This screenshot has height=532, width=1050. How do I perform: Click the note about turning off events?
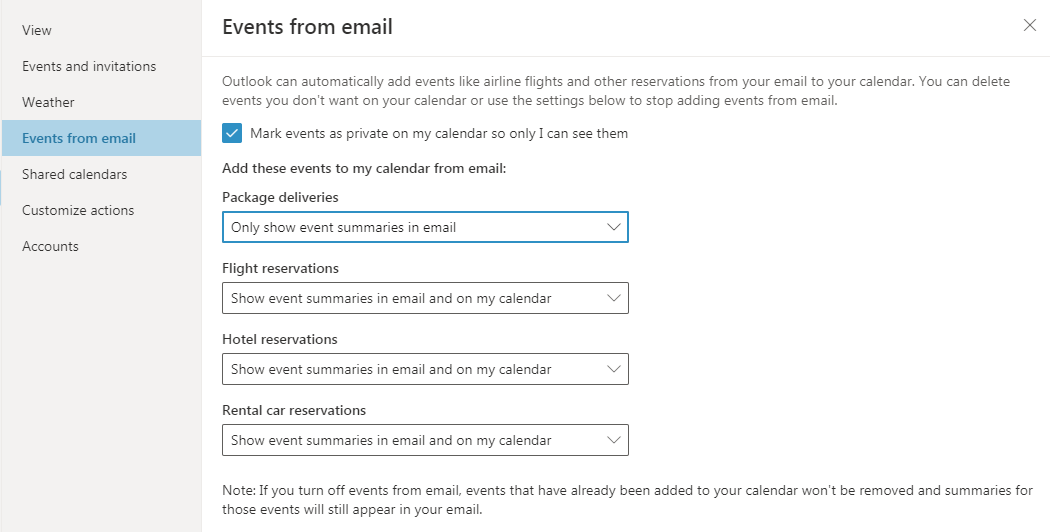[628, 500]
